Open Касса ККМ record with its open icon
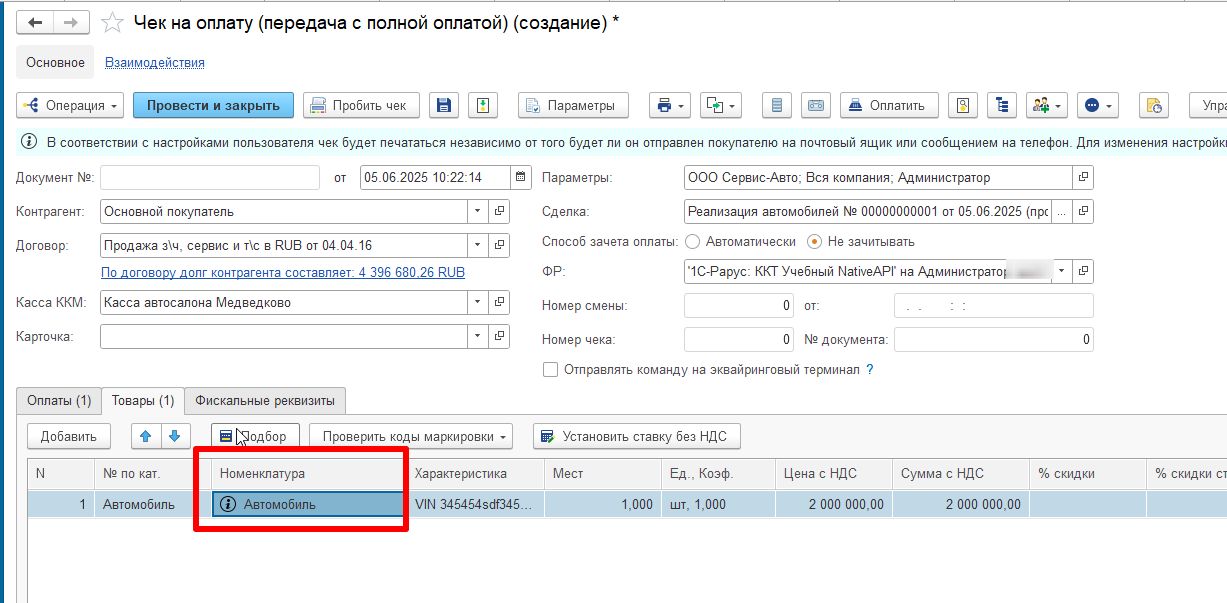Viewport: 1227px width, 603px height. tap(500, 303)
